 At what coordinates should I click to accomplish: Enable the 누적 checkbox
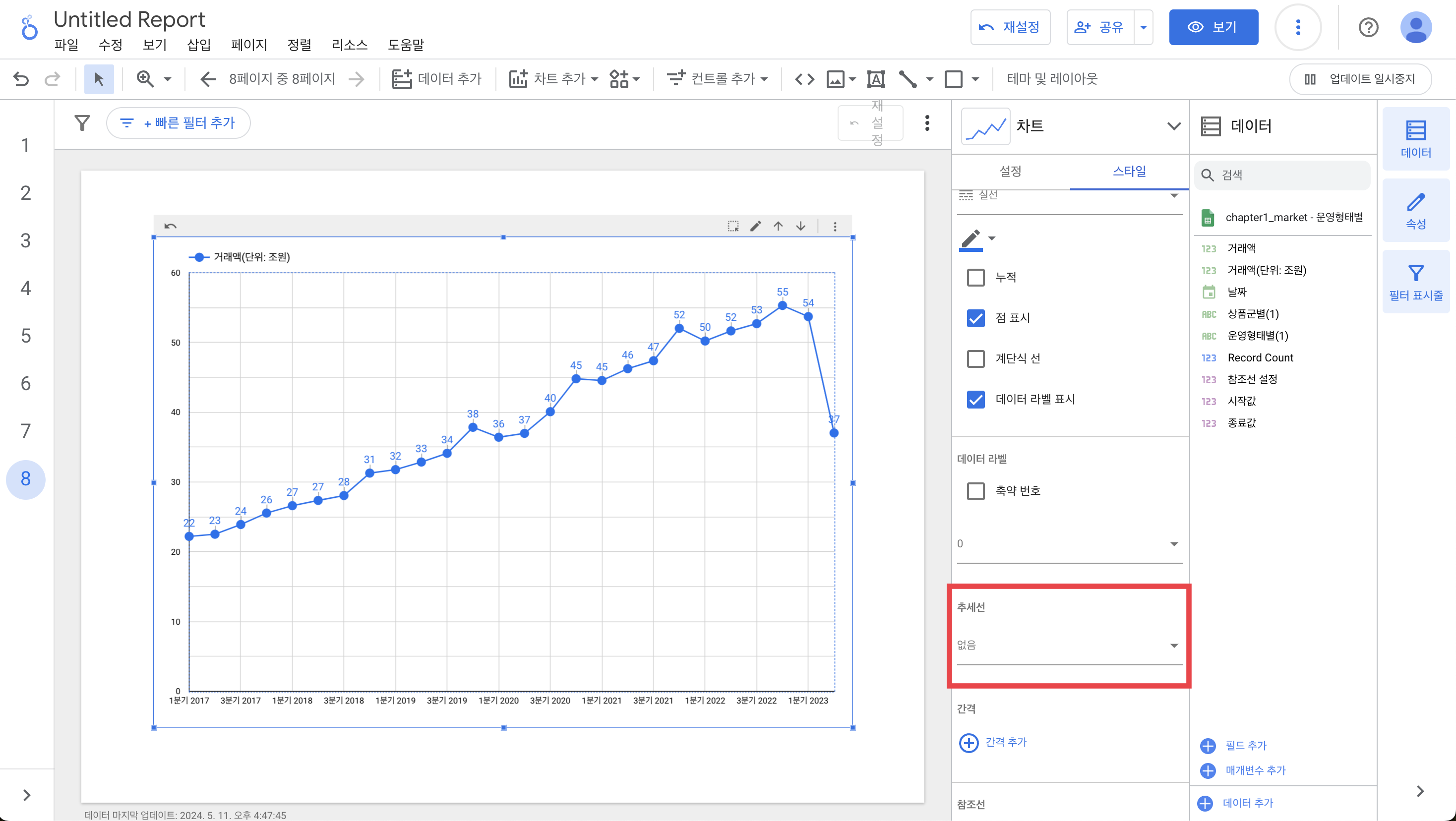point(975,278)
